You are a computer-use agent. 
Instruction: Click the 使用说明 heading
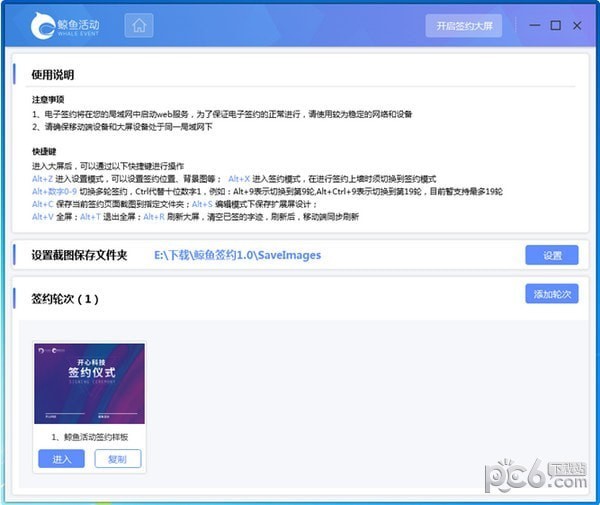tap(53, 75)
